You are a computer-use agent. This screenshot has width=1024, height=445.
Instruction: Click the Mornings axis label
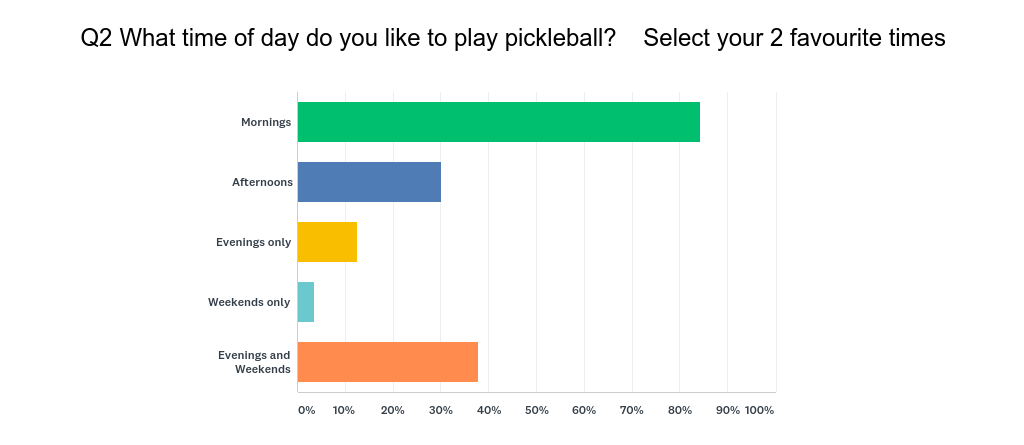(265, 122)
